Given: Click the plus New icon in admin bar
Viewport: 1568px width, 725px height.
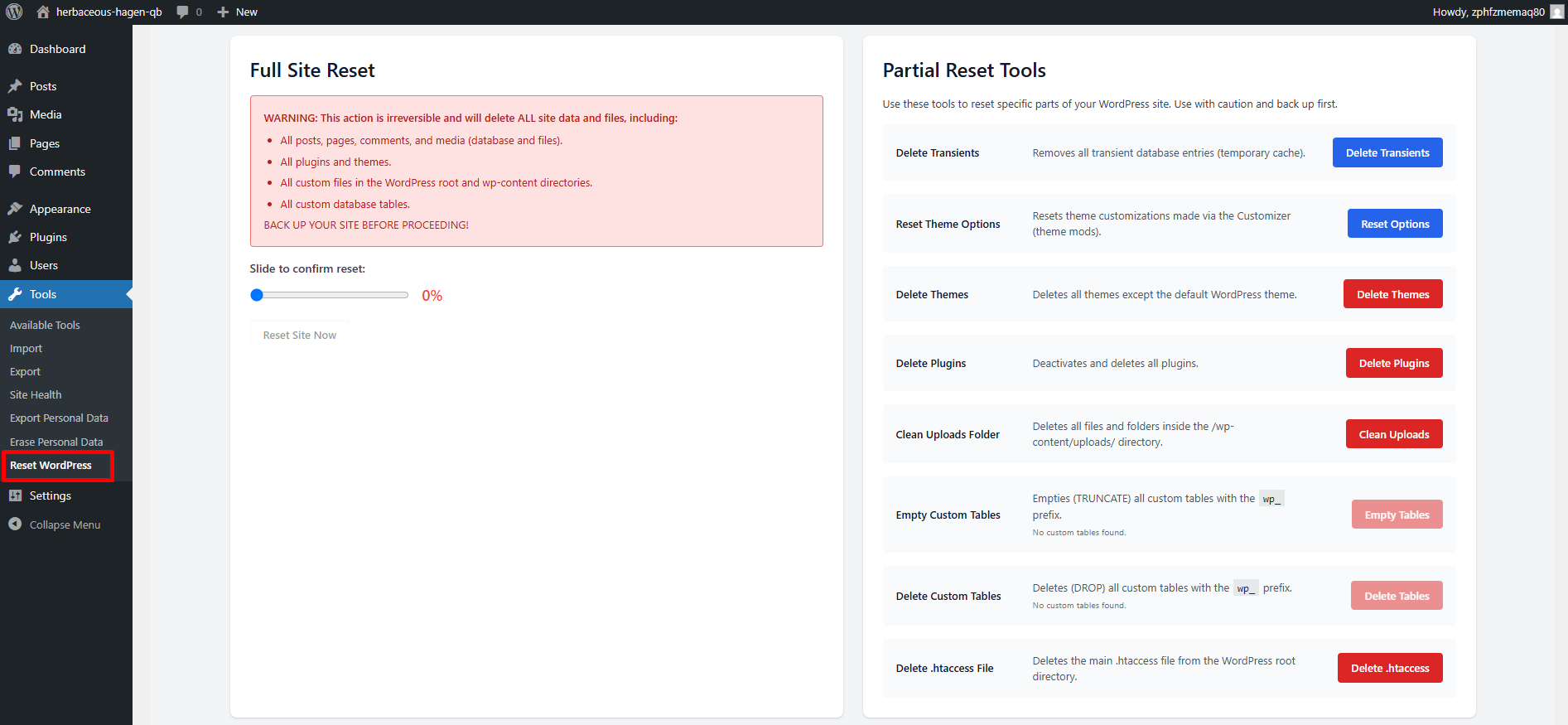Looking at the screenshot, I should pyautogui.click(x=223, y=12).
